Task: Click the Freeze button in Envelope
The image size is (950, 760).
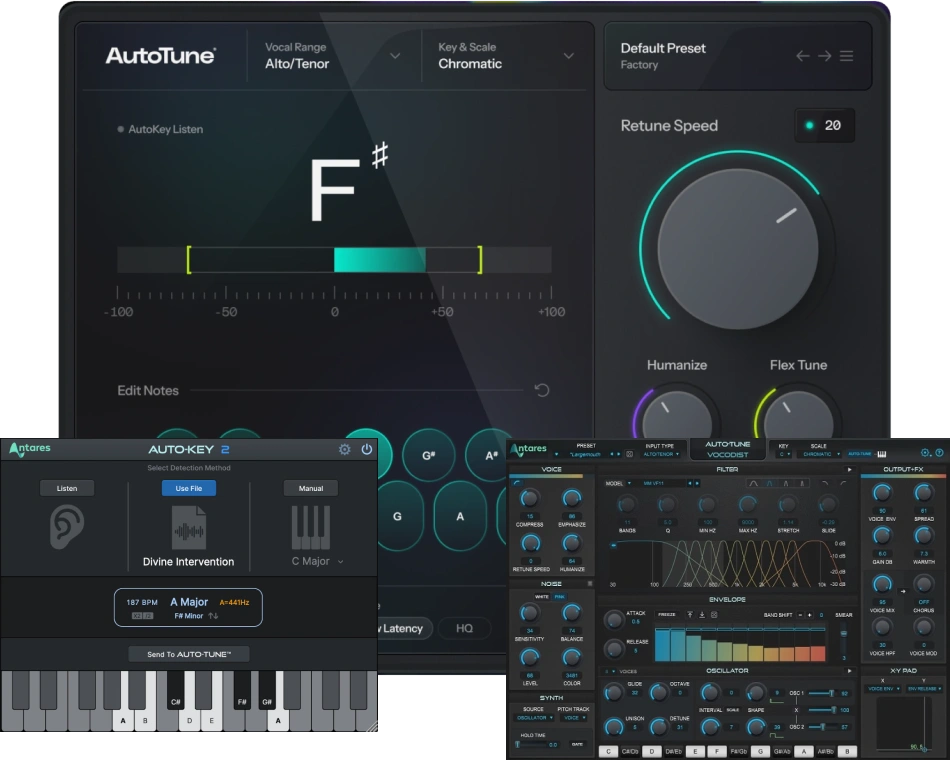Action: 667,614
